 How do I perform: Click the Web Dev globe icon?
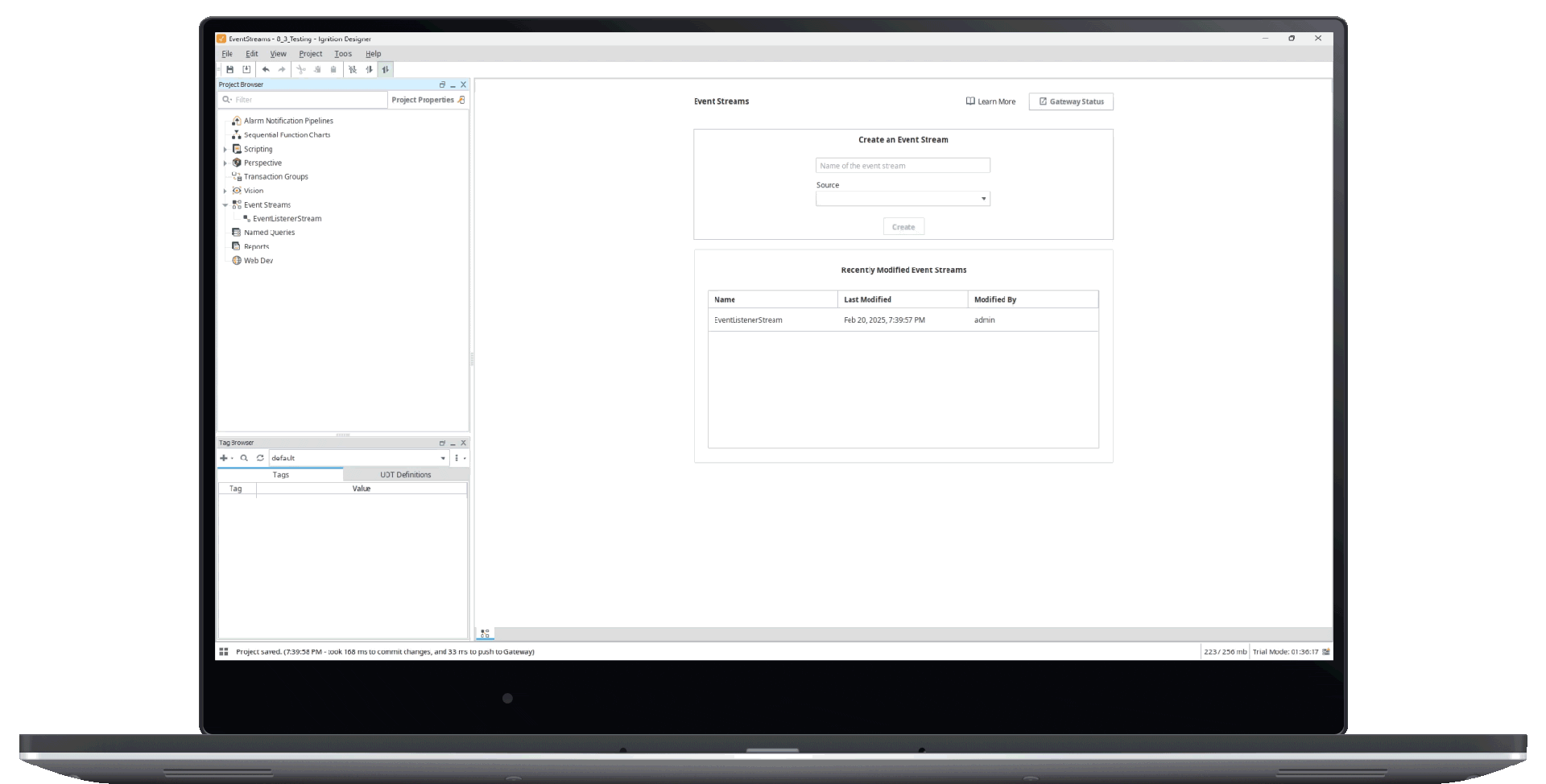[x=237, y=261]
